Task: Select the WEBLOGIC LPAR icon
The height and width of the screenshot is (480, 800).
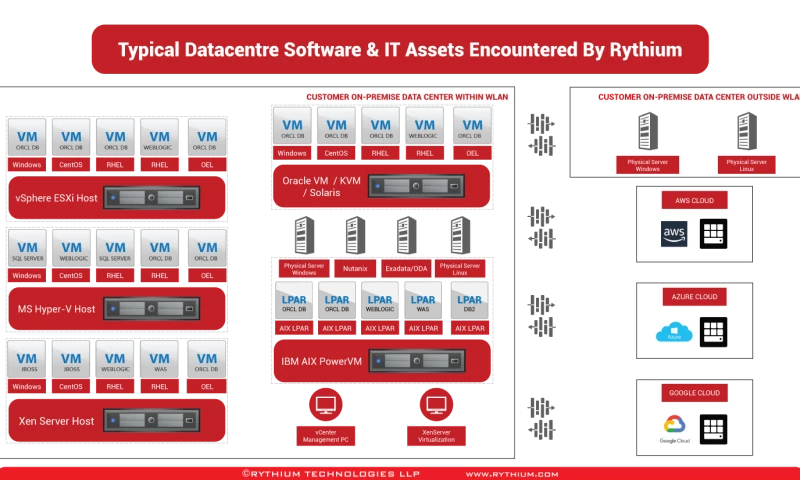Action: coord(380,301)
